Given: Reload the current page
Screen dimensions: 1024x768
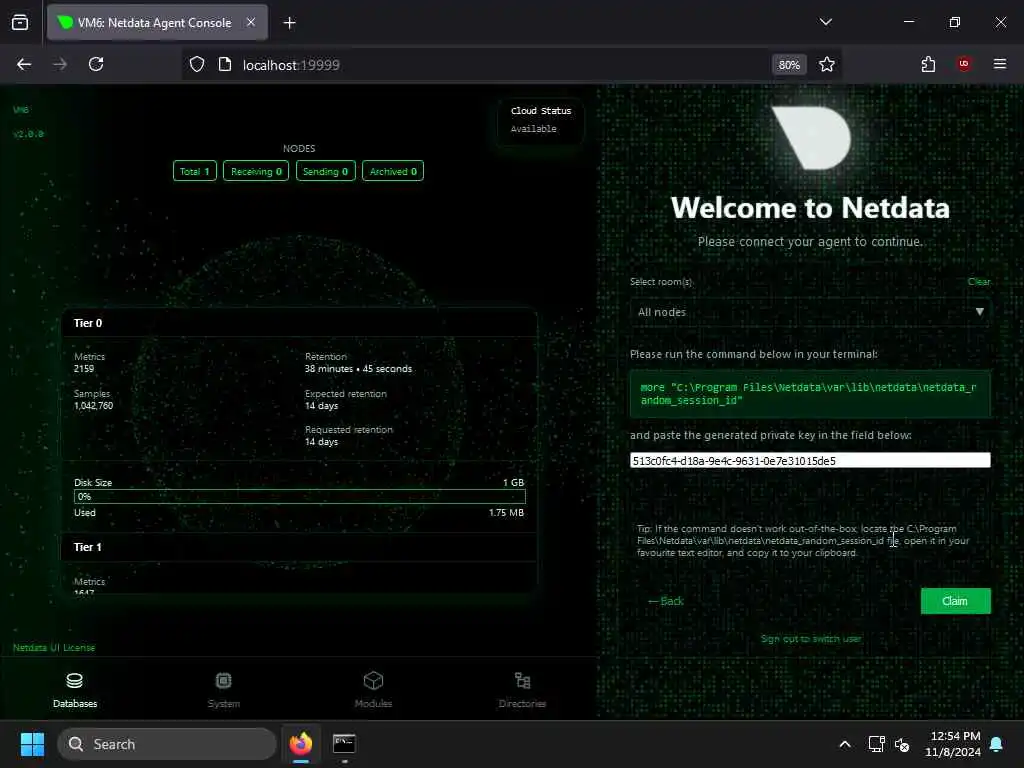Looking at the screenshot, I should [x=96, y=64].
